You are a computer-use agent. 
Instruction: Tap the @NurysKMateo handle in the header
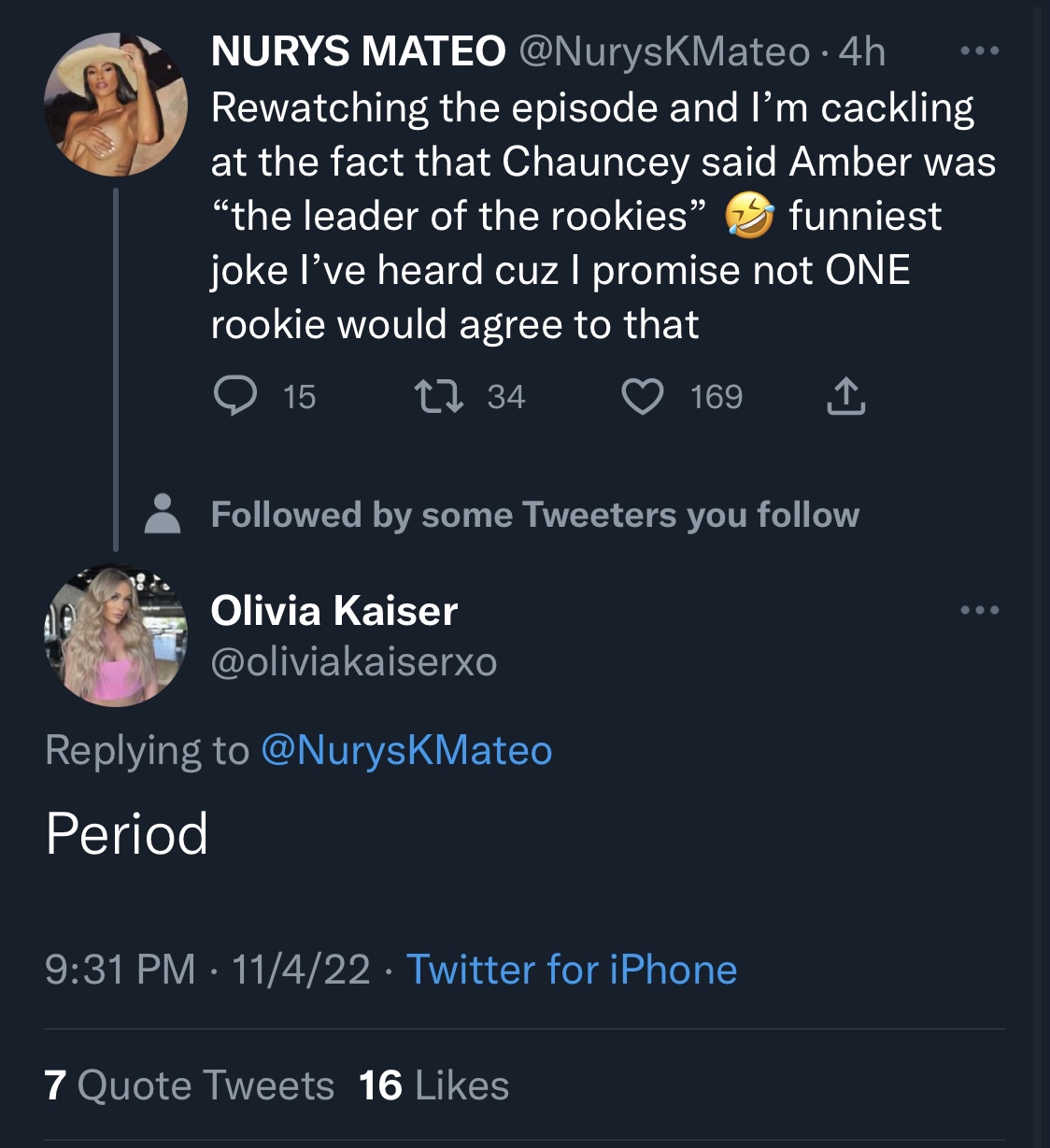663,51
